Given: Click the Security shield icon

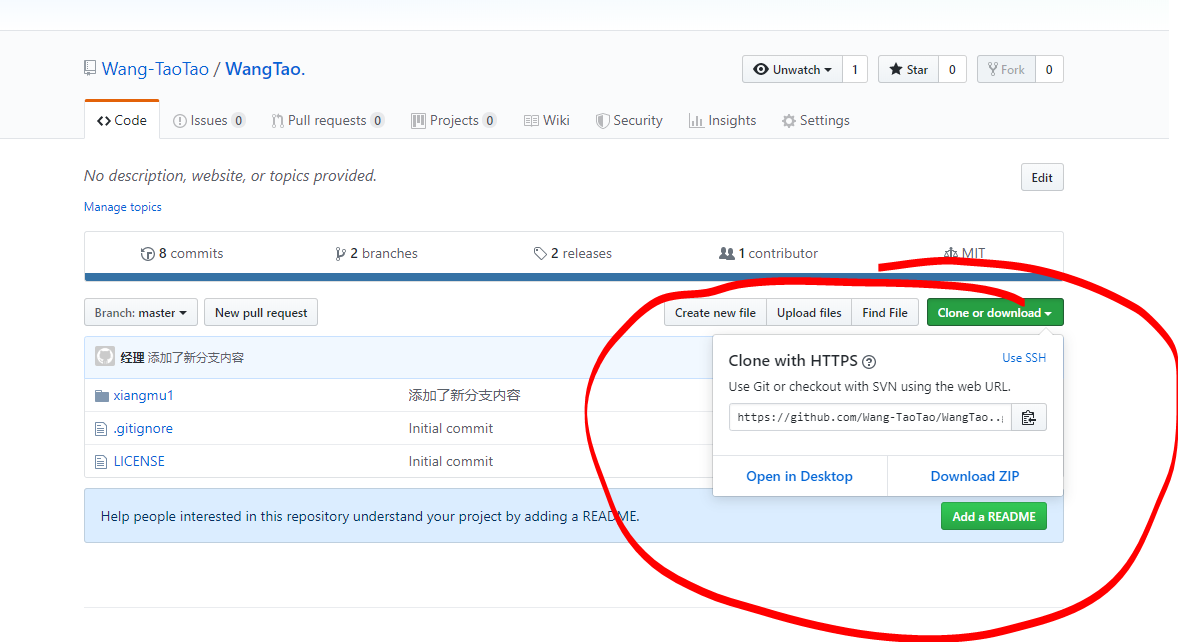Looking at the screenshot, I should (602, 121).
